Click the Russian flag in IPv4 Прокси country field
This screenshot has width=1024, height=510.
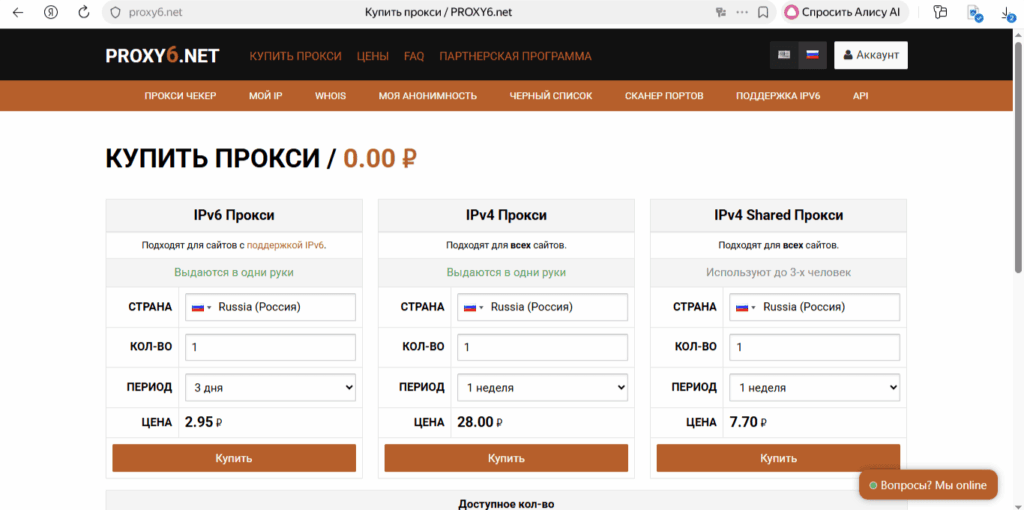point(470,308)
